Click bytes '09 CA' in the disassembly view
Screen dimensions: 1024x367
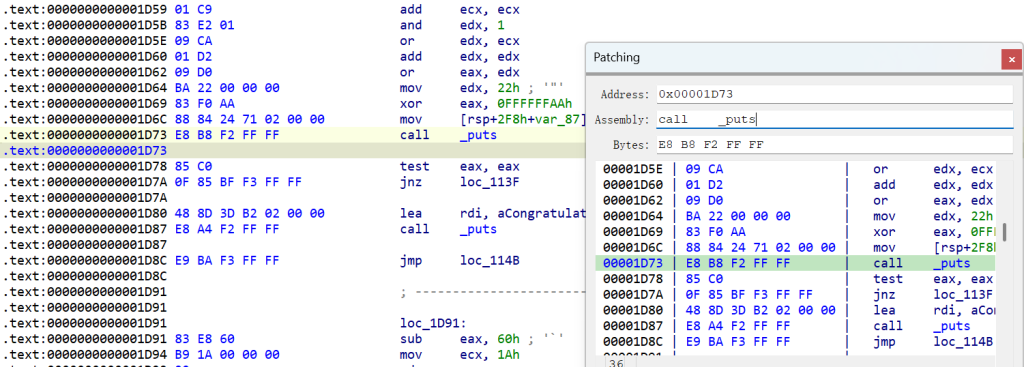click(x=194, y=41)
